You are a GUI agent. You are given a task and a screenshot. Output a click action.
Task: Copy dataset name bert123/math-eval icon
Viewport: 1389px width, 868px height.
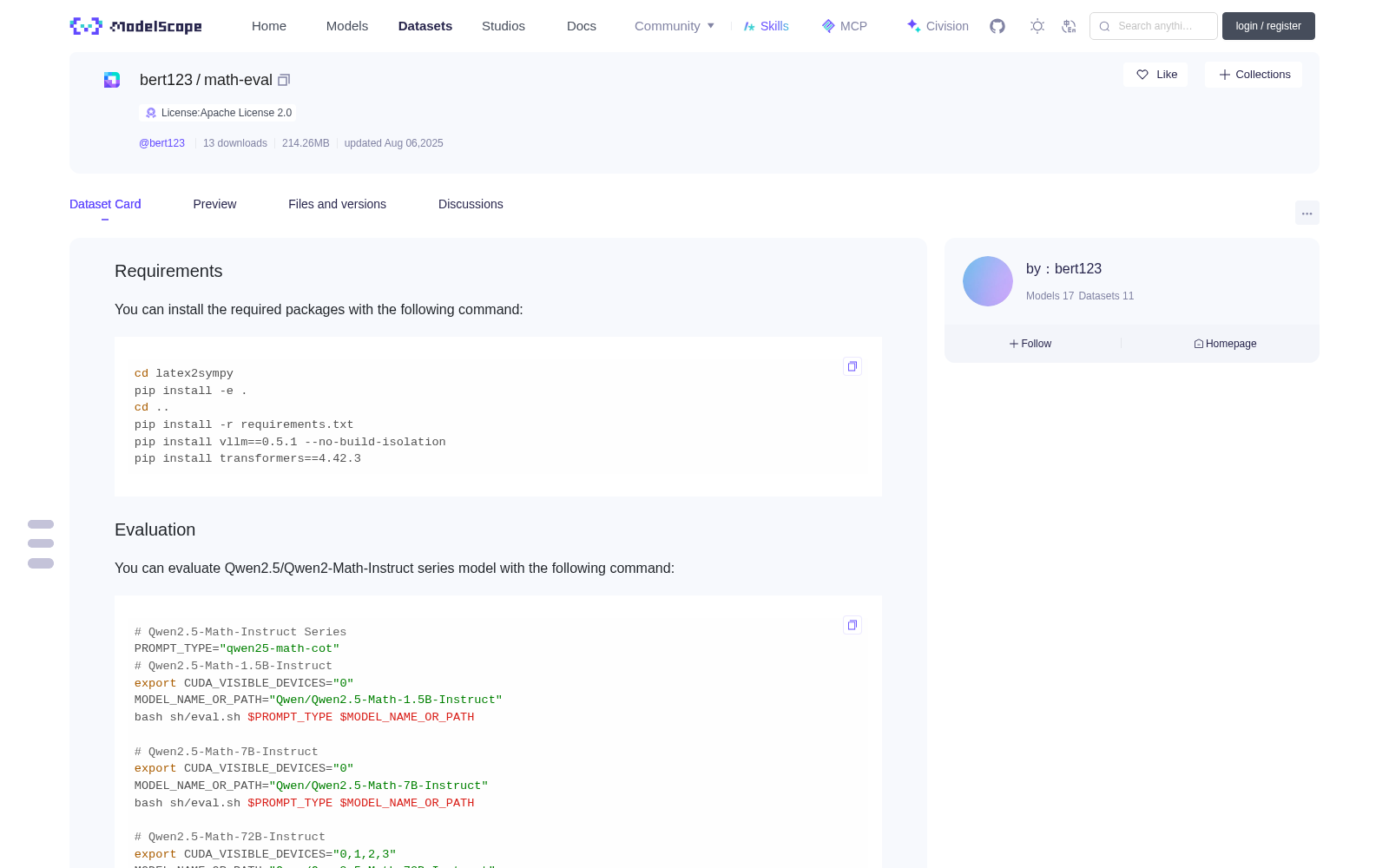[x=284, y=80]
